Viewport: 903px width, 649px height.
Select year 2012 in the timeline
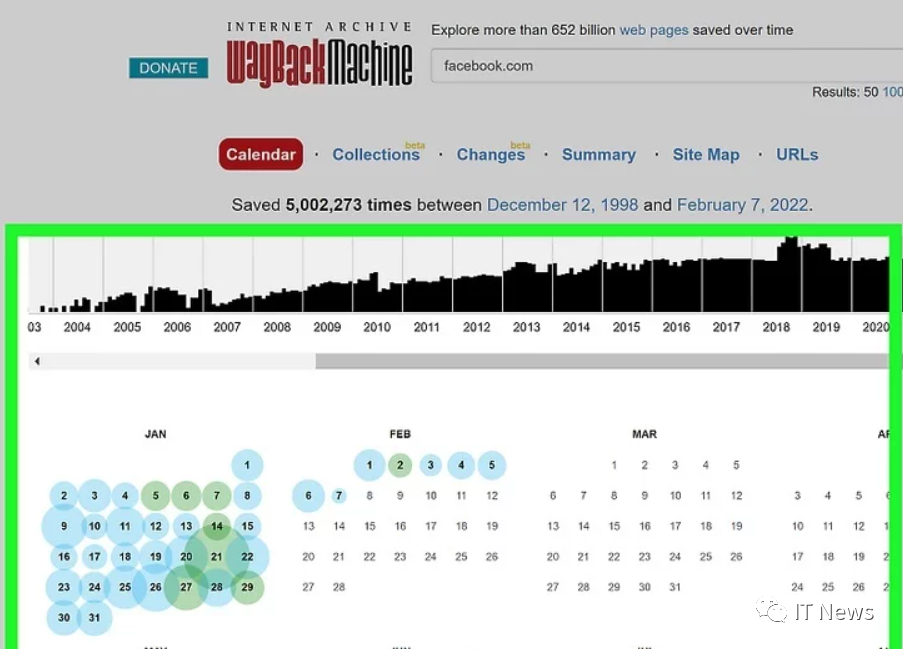click(477, 327)
